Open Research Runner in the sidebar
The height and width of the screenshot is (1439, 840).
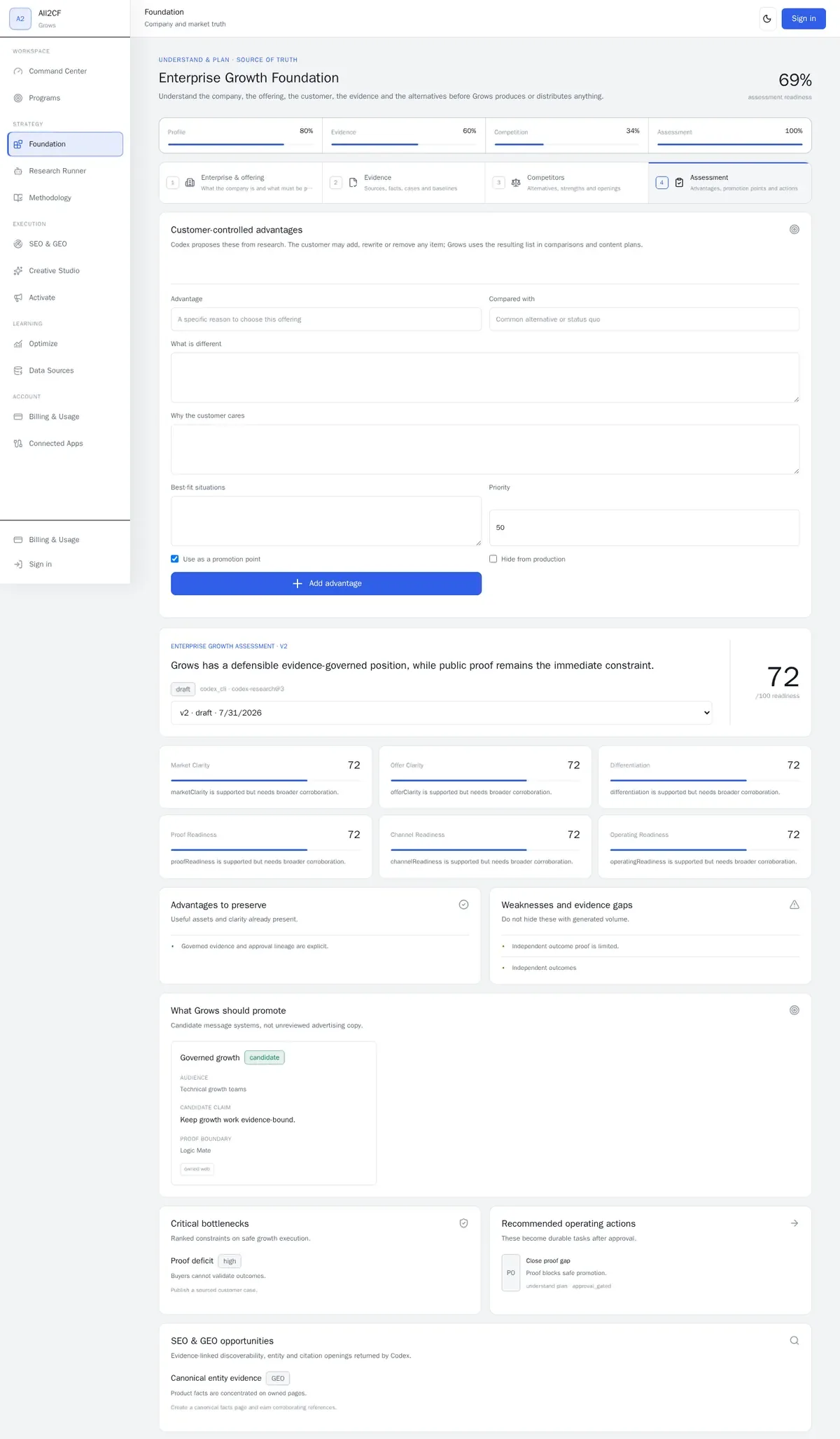pos(65,171)
